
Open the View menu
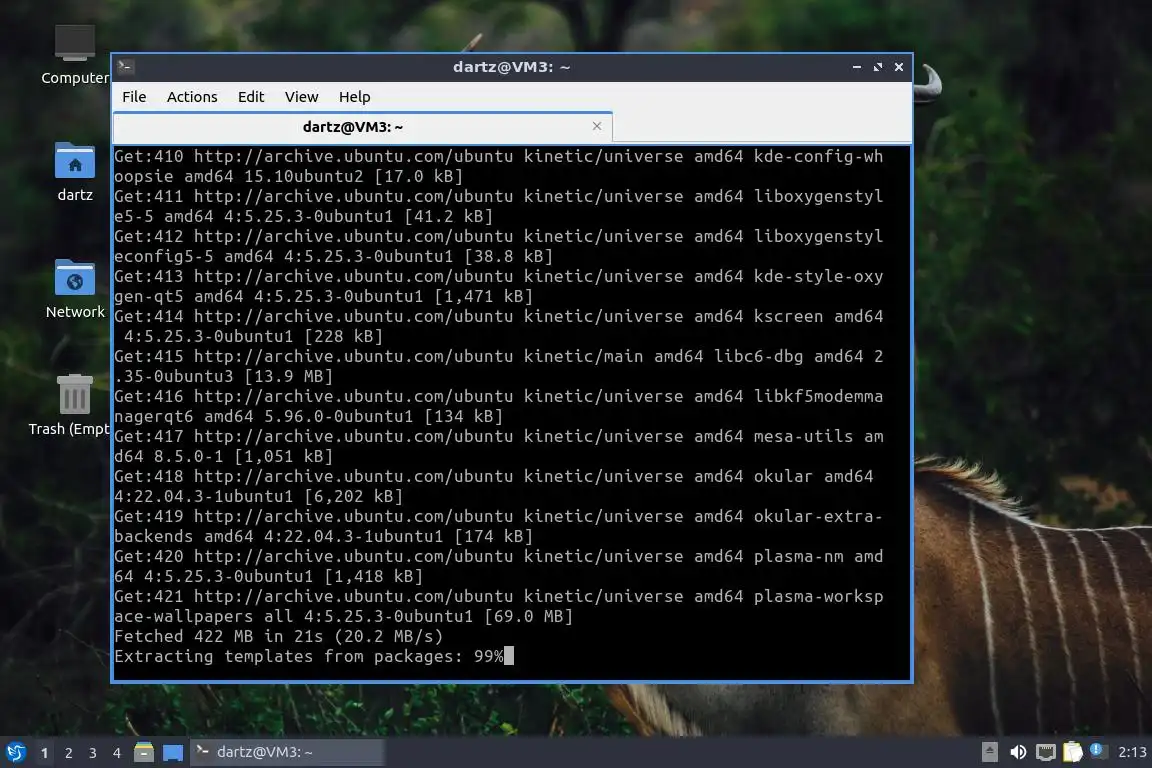point(301,97)
